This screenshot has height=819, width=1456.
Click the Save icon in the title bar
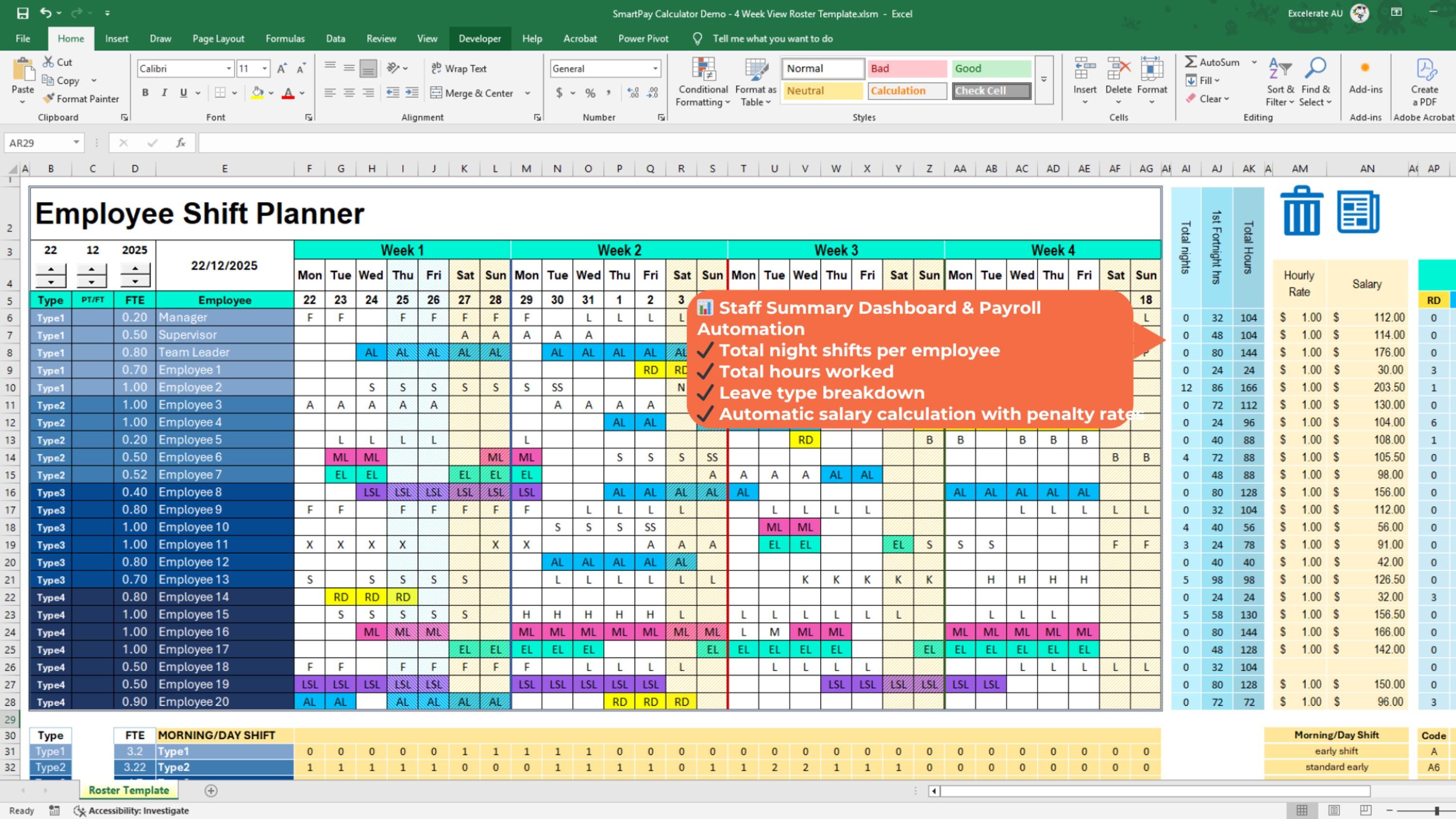click(23, 13)
